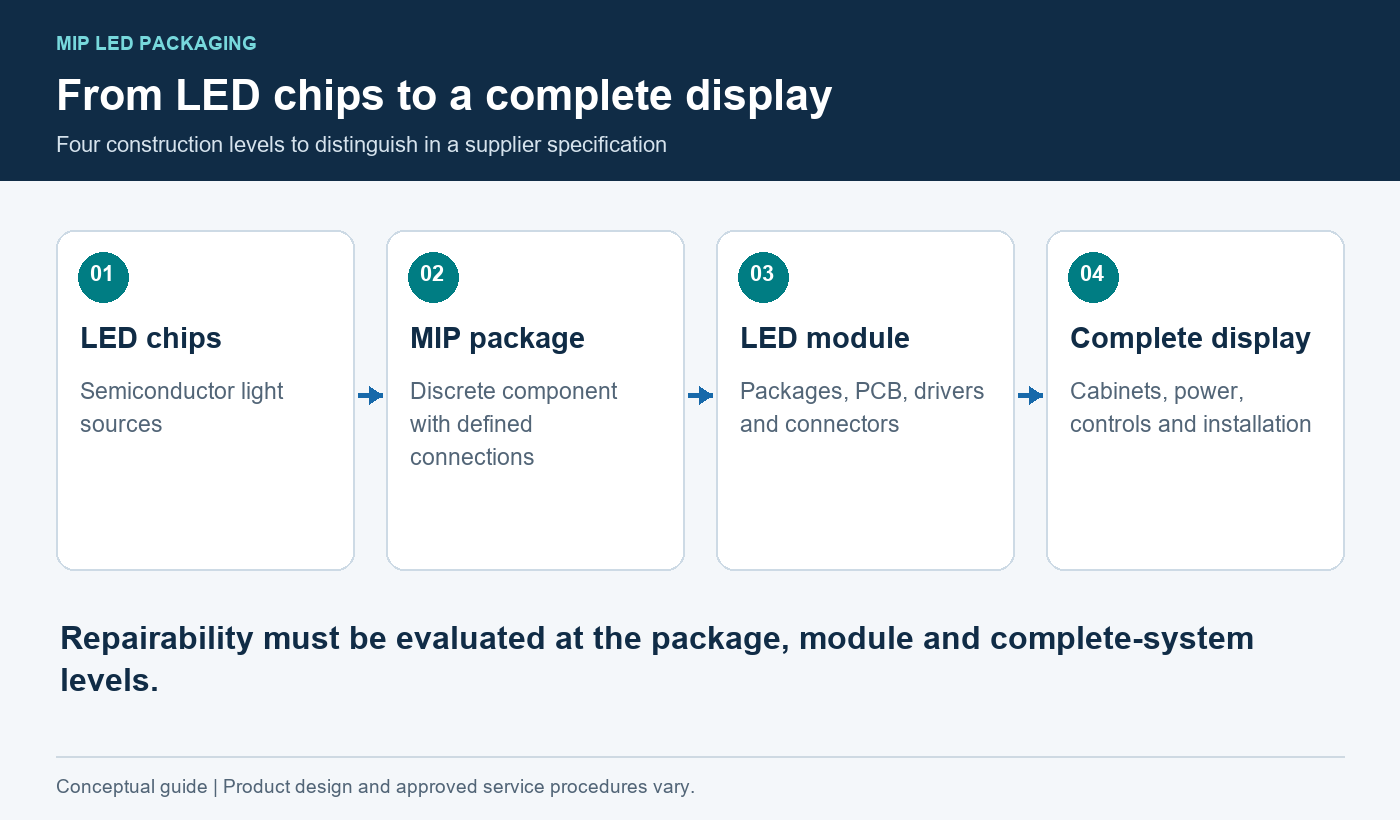Select the 'LED chips' card heading
This screenshot has height=820, width=1400.
151,338
